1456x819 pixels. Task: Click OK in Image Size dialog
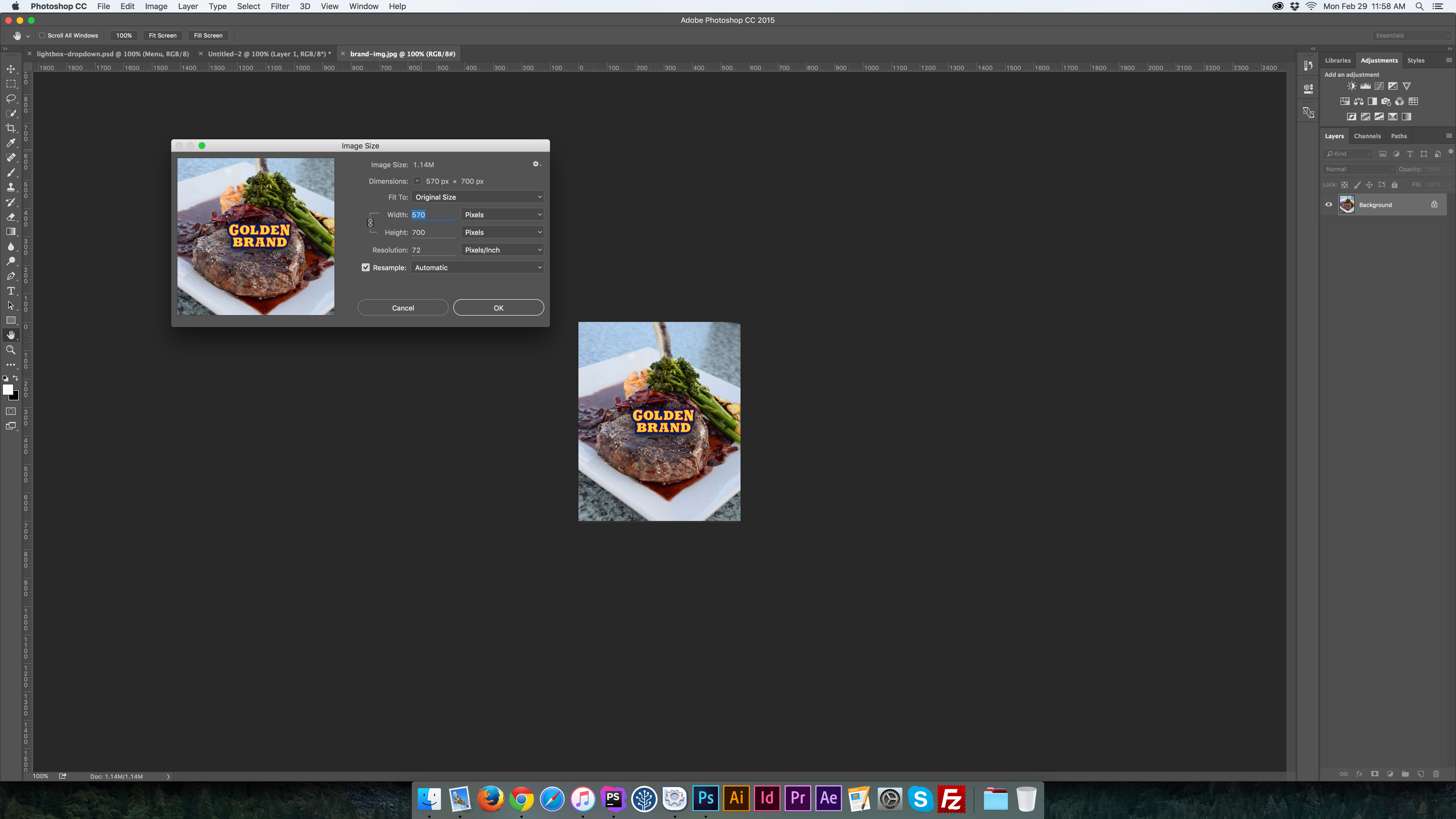pos(498,307)
